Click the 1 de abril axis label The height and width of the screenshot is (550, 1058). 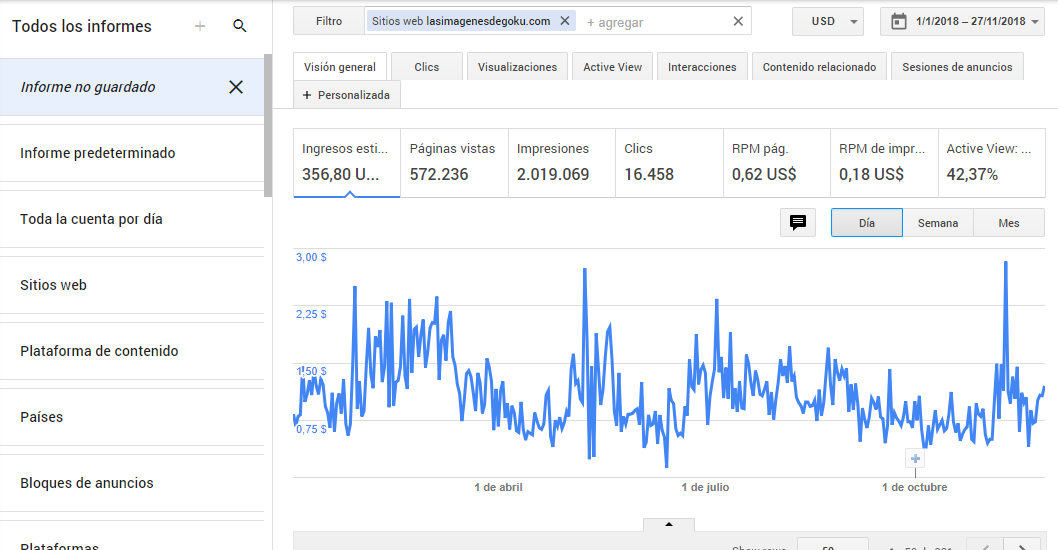pyautogui.click(x=498, y=487)
